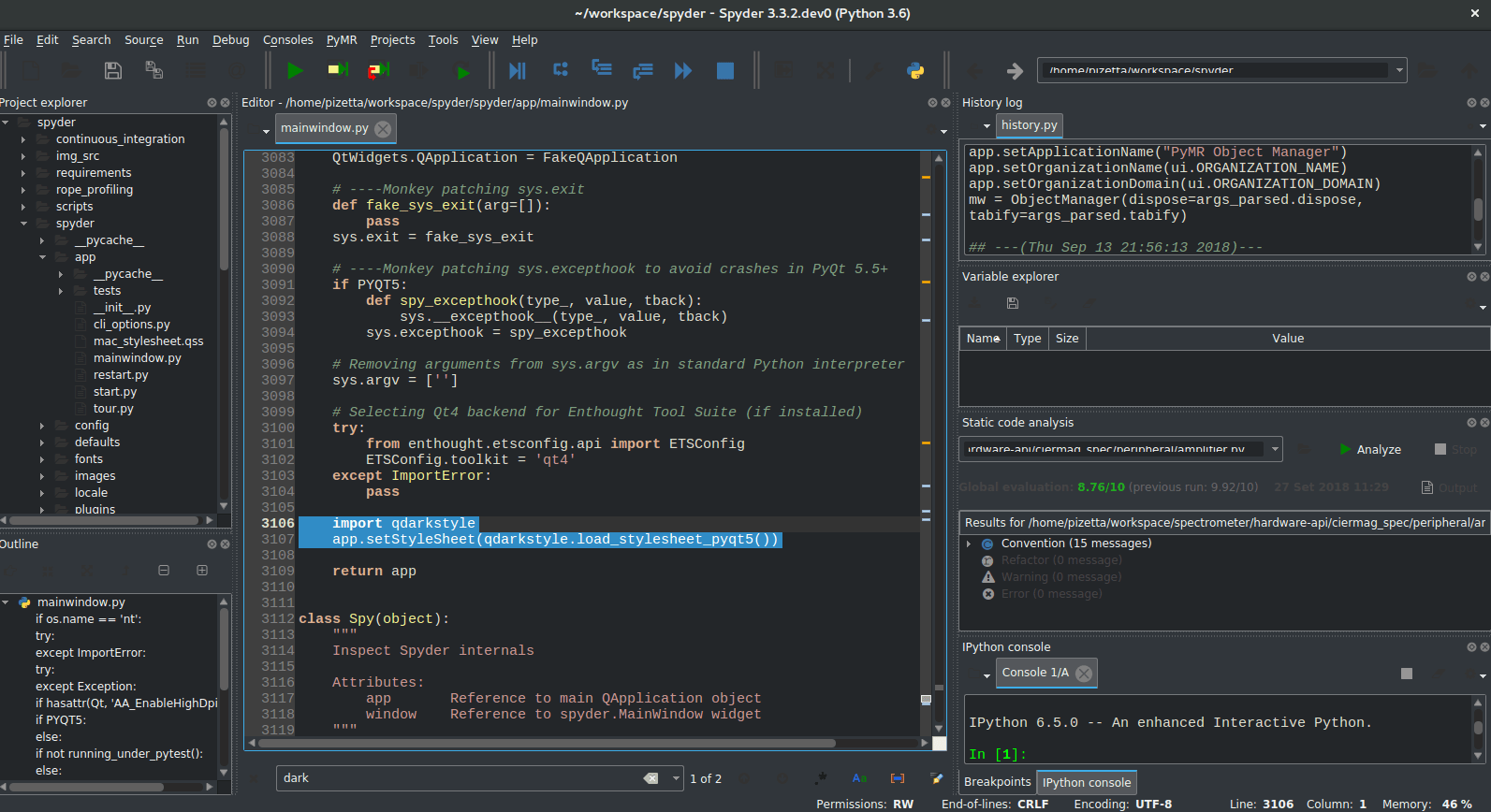1491x812 pixels.
Task: Click the Stop button in Static code analysis
Action: point(1456,449)
